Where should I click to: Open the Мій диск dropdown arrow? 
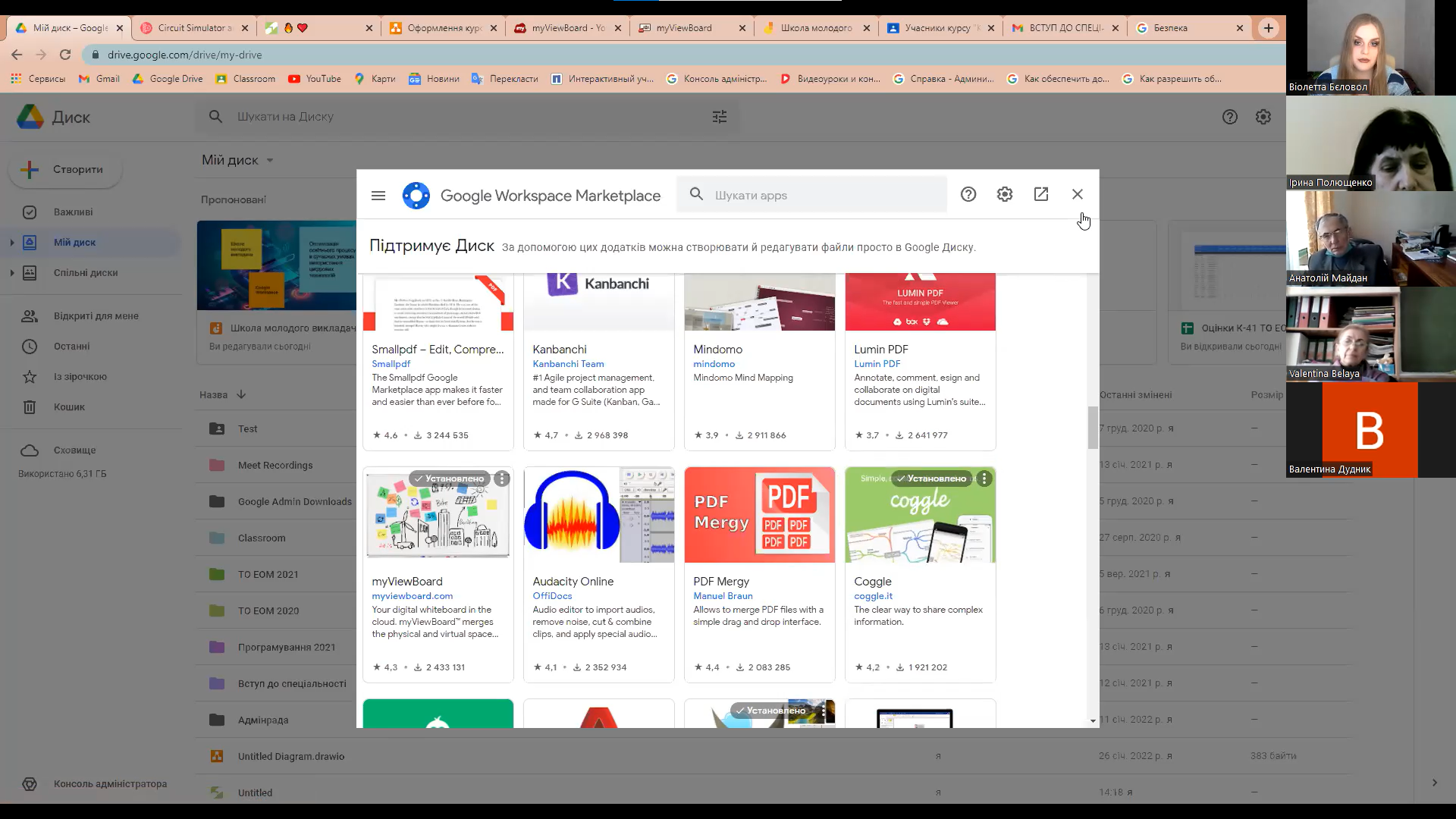[x=270, y=161]
